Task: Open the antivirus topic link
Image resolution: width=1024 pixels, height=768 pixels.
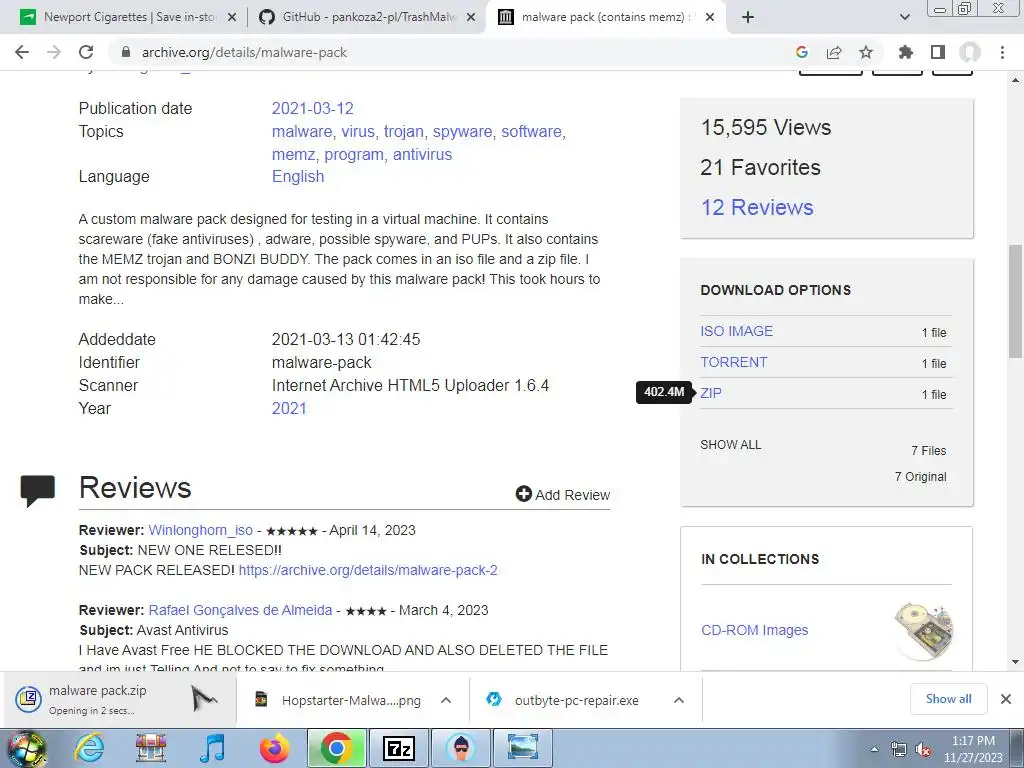Action: pos(422,155)
